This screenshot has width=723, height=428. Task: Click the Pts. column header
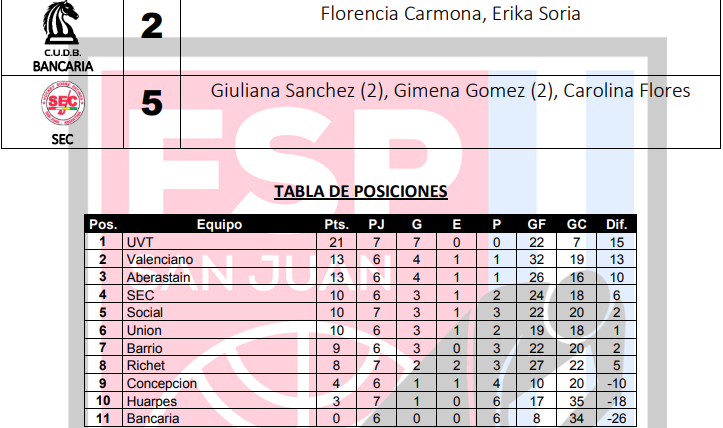pos(337,224)
